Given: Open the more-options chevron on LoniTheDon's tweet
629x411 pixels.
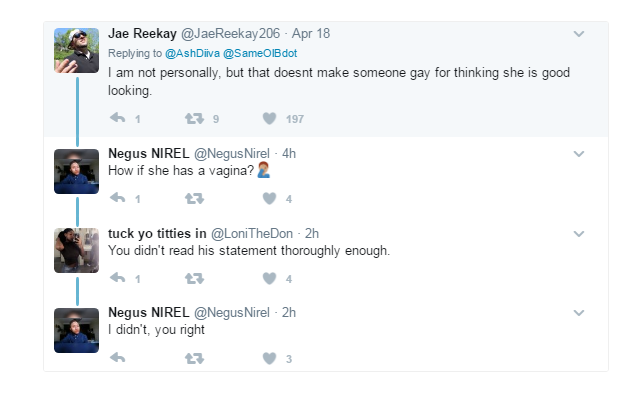Looking at the screenshot, I should (578, 234).
